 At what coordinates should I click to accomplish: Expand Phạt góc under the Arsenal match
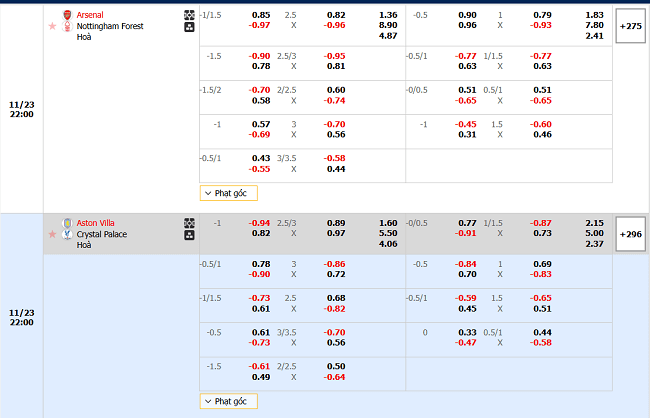click(229, 193)
